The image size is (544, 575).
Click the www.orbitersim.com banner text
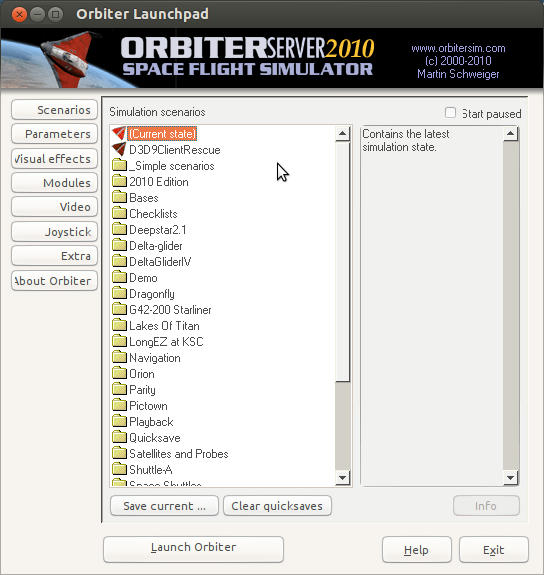point(458,48)
